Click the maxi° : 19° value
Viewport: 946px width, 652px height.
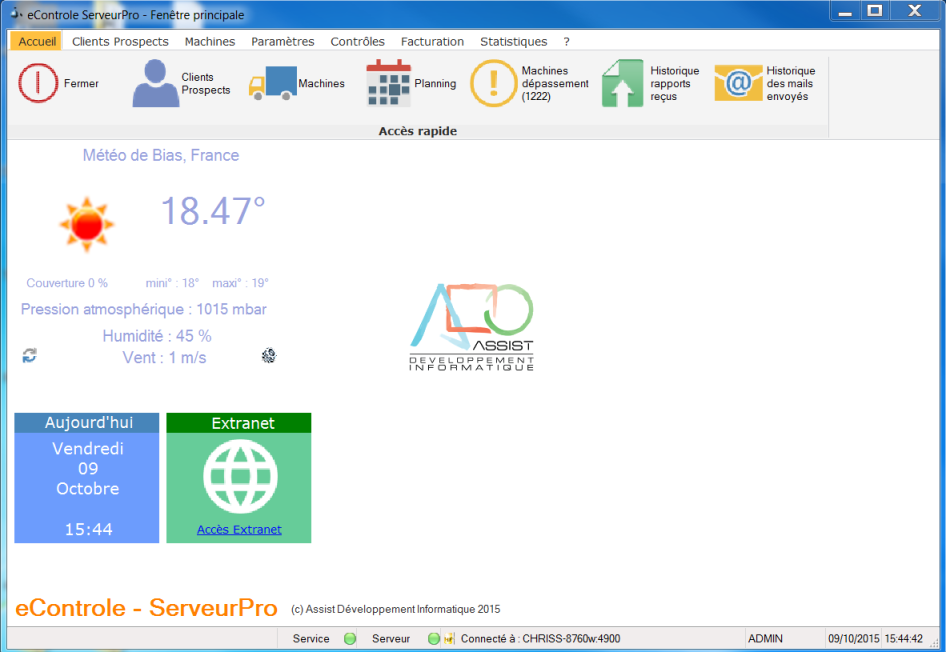240,283
